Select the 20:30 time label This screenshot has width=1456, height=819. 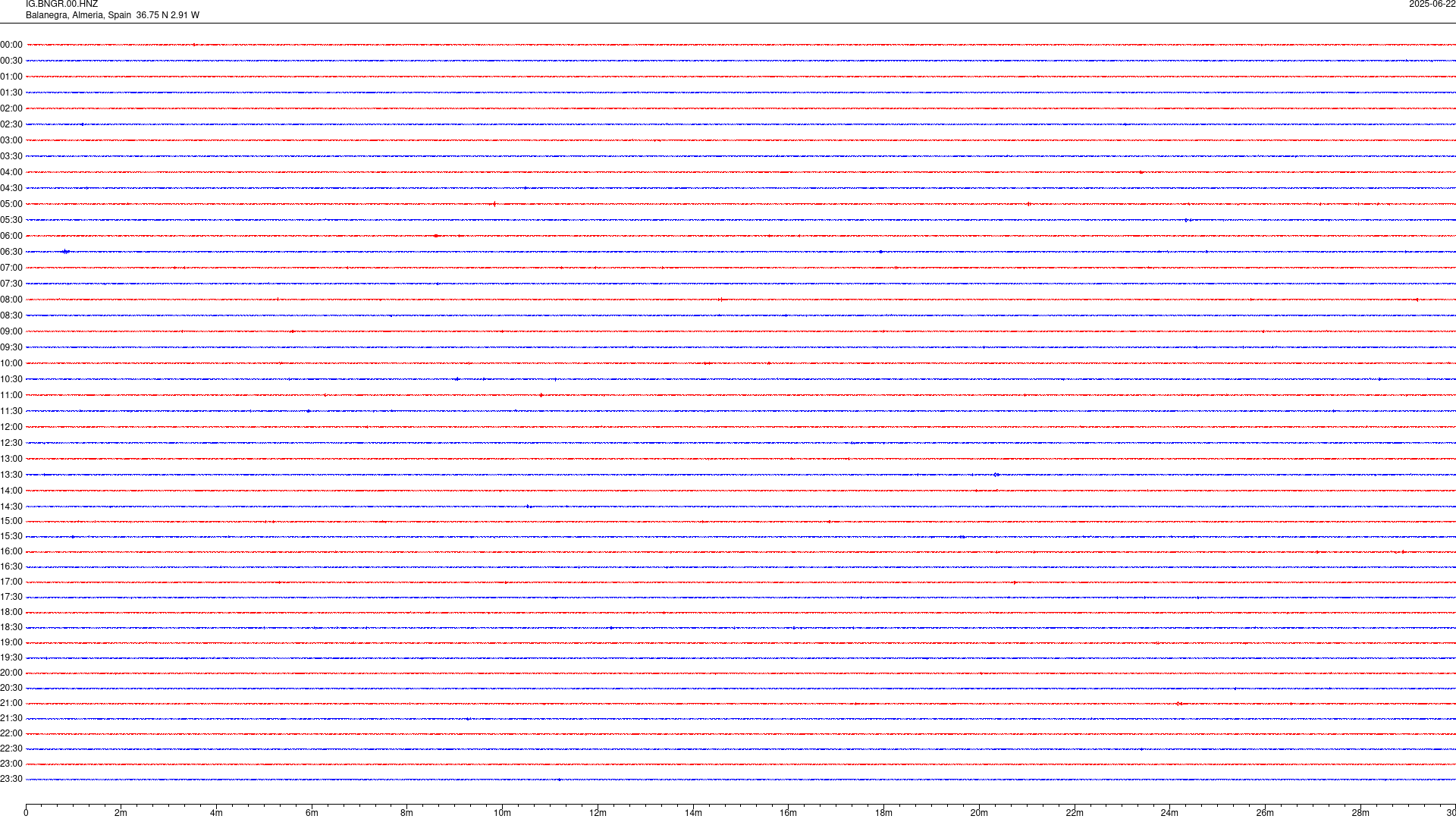click(11, 688)
